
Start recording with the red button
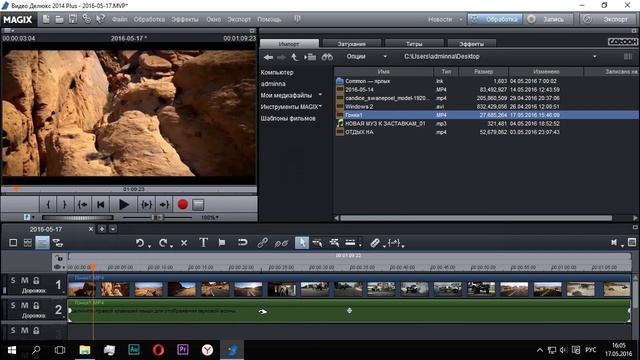click(182, 204)
